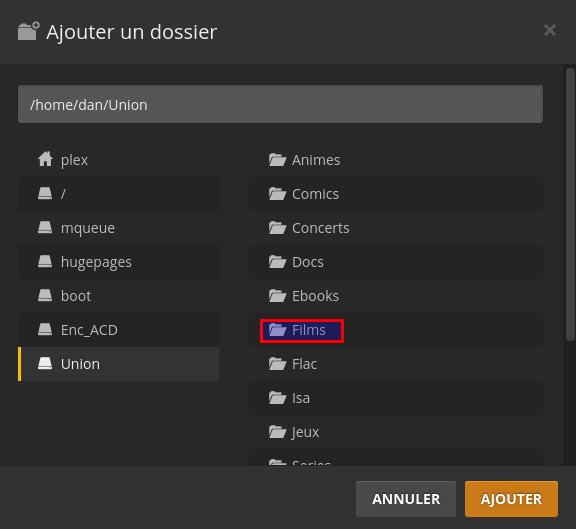Select the highlighted Films folder
The image size is (576, 529).
click(302, 331)
